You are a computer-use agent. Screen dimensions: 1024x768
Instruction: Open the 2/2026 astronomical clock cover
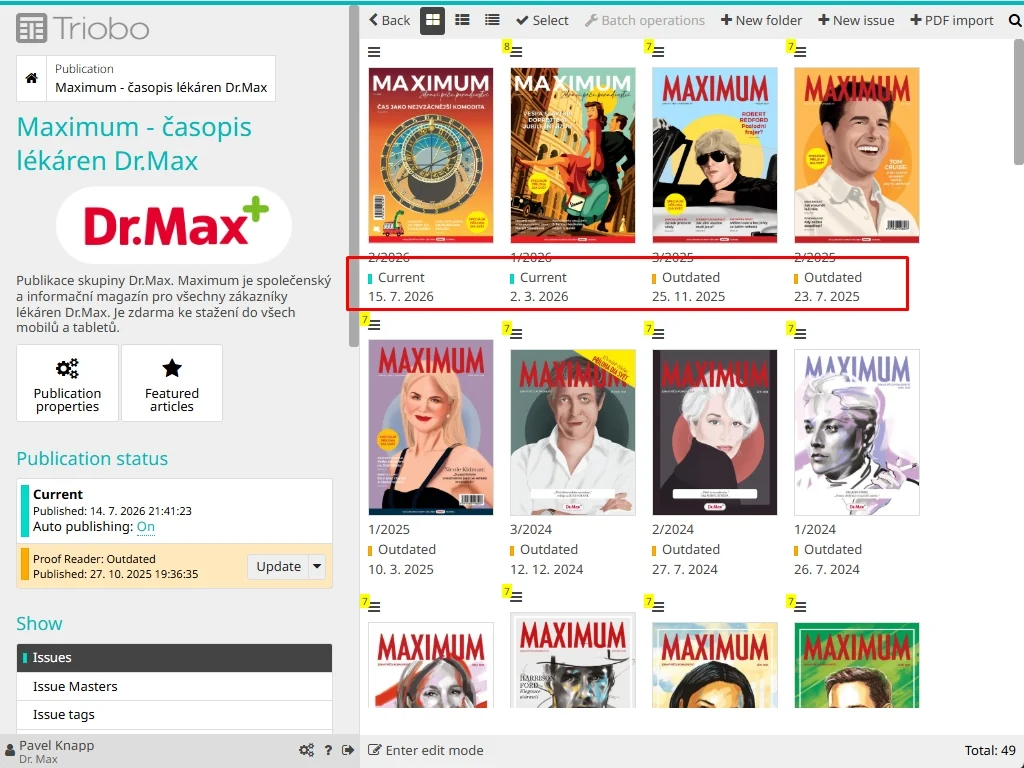(x=431, y=155)
